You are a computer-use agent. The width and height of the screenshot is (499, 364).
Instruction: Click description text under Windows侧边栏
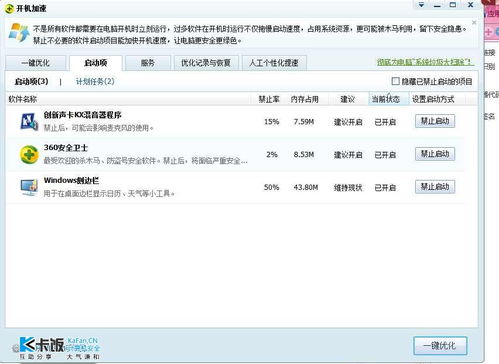109,193
